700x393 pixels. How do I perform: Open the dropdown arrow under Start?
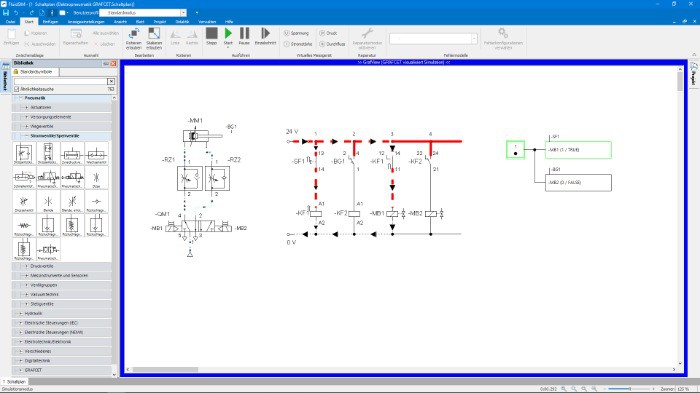point(228,47)
